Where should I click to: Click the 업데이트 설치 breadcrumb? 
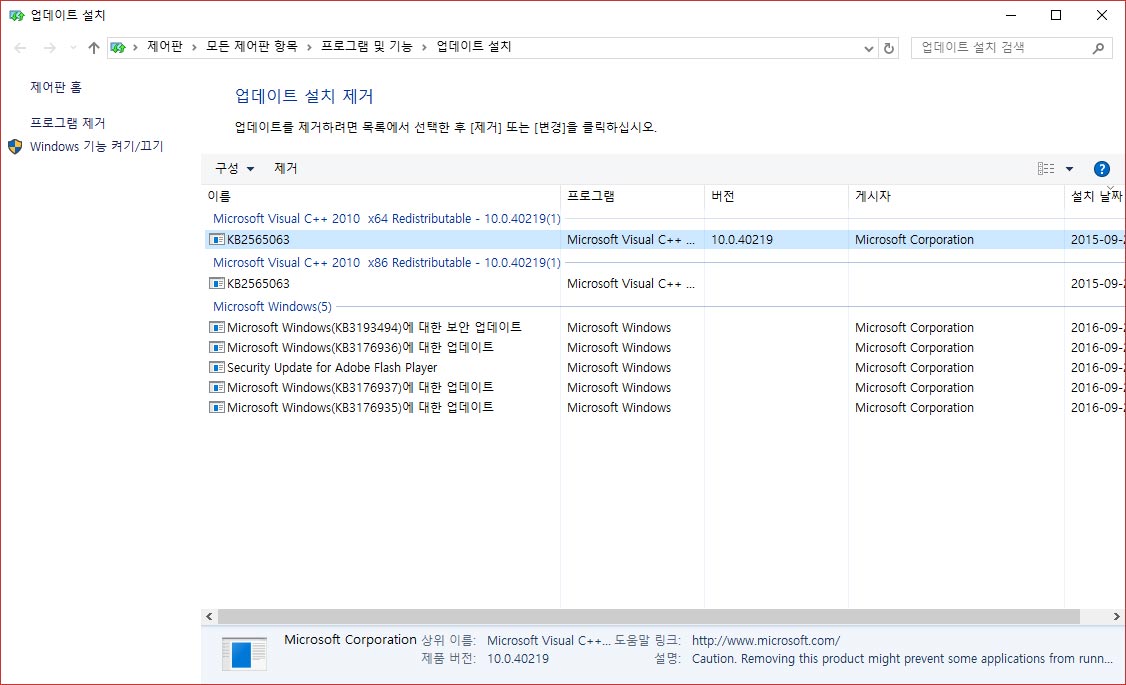pyautogui.click(x=474, y=47)
